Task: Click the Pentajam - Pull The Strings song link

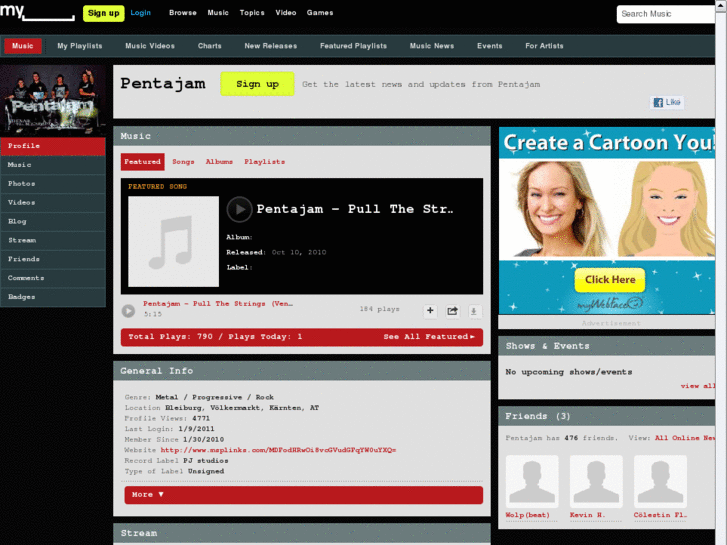Action: [218, 304]
